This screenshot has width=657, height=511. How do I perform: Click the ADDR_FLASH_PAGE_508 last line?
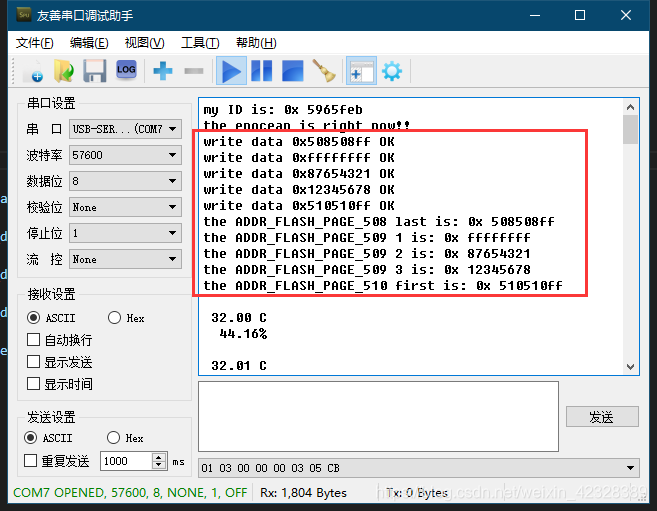(x=379, y=221)
